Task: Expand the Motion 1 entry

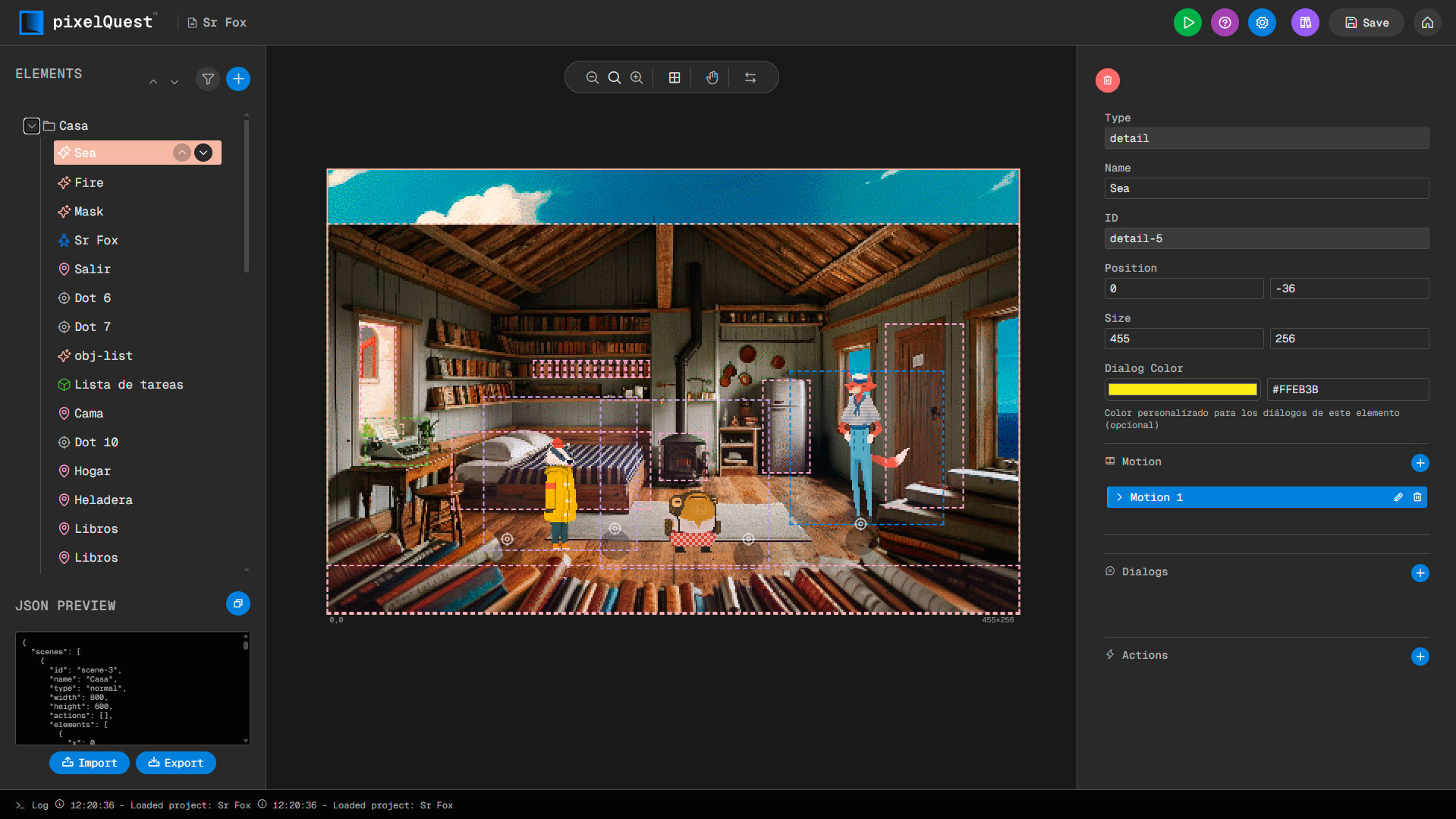Action: (1120, 497)
